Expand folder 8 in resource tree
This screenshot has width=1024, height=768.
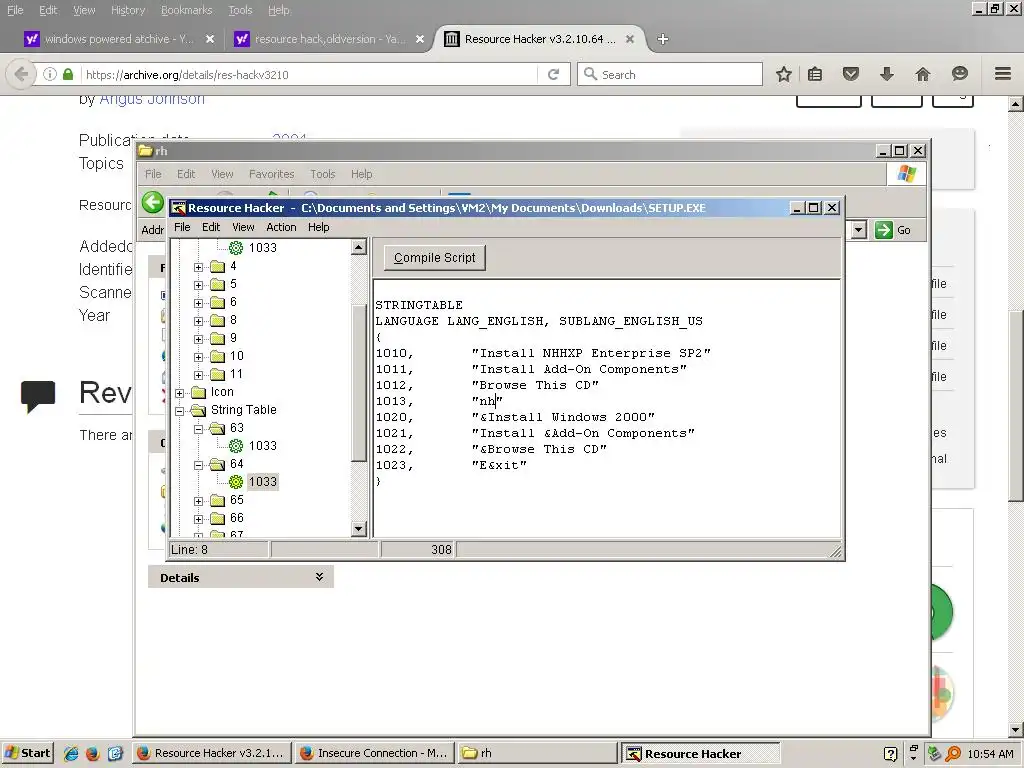(x=199, y=321)
